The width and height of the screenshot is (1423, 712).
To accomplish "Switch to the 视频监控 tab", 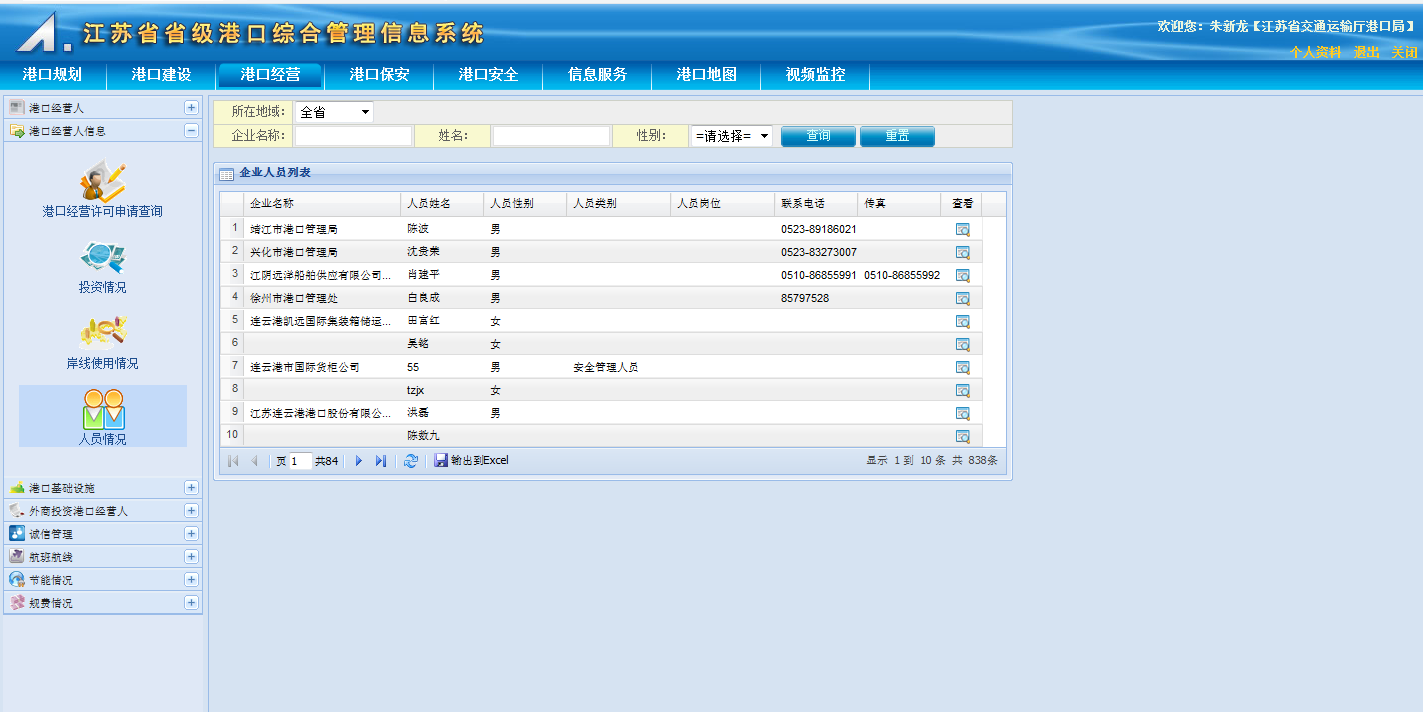I will click(x=815, y=75).
